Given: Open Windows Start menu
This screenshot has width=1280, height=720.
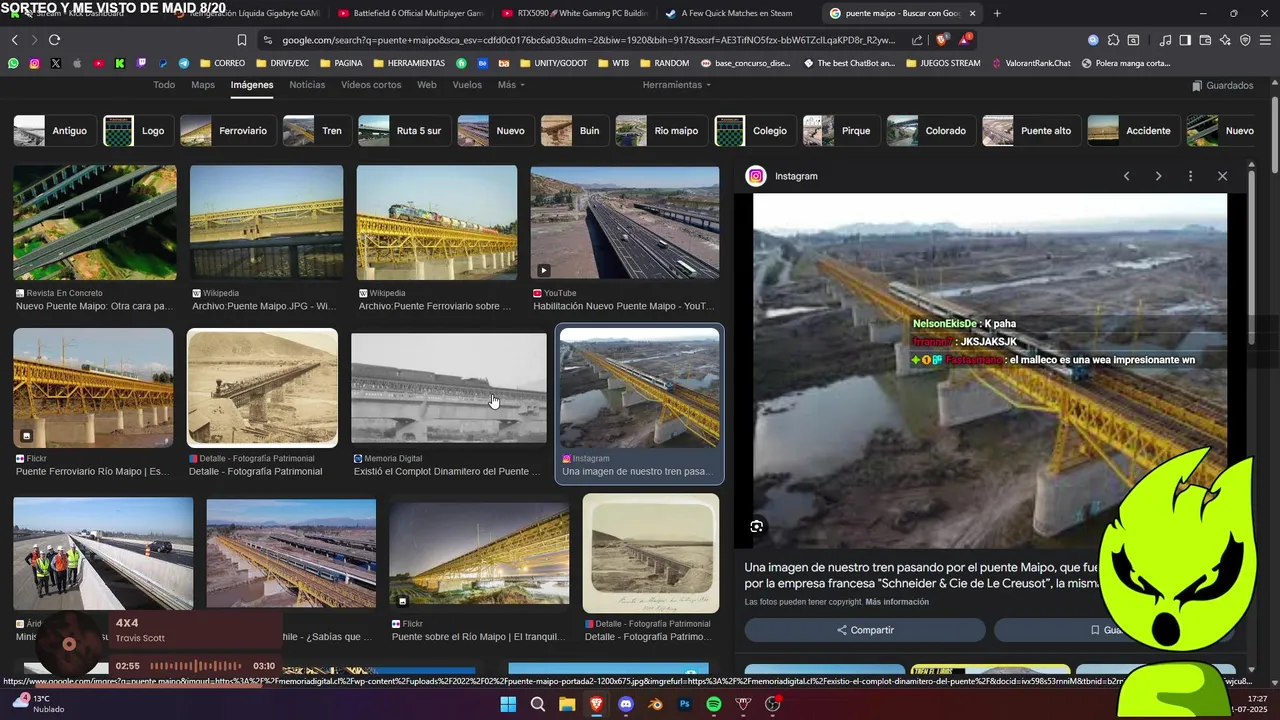Looking at the screenshot, I should (508, 704).
